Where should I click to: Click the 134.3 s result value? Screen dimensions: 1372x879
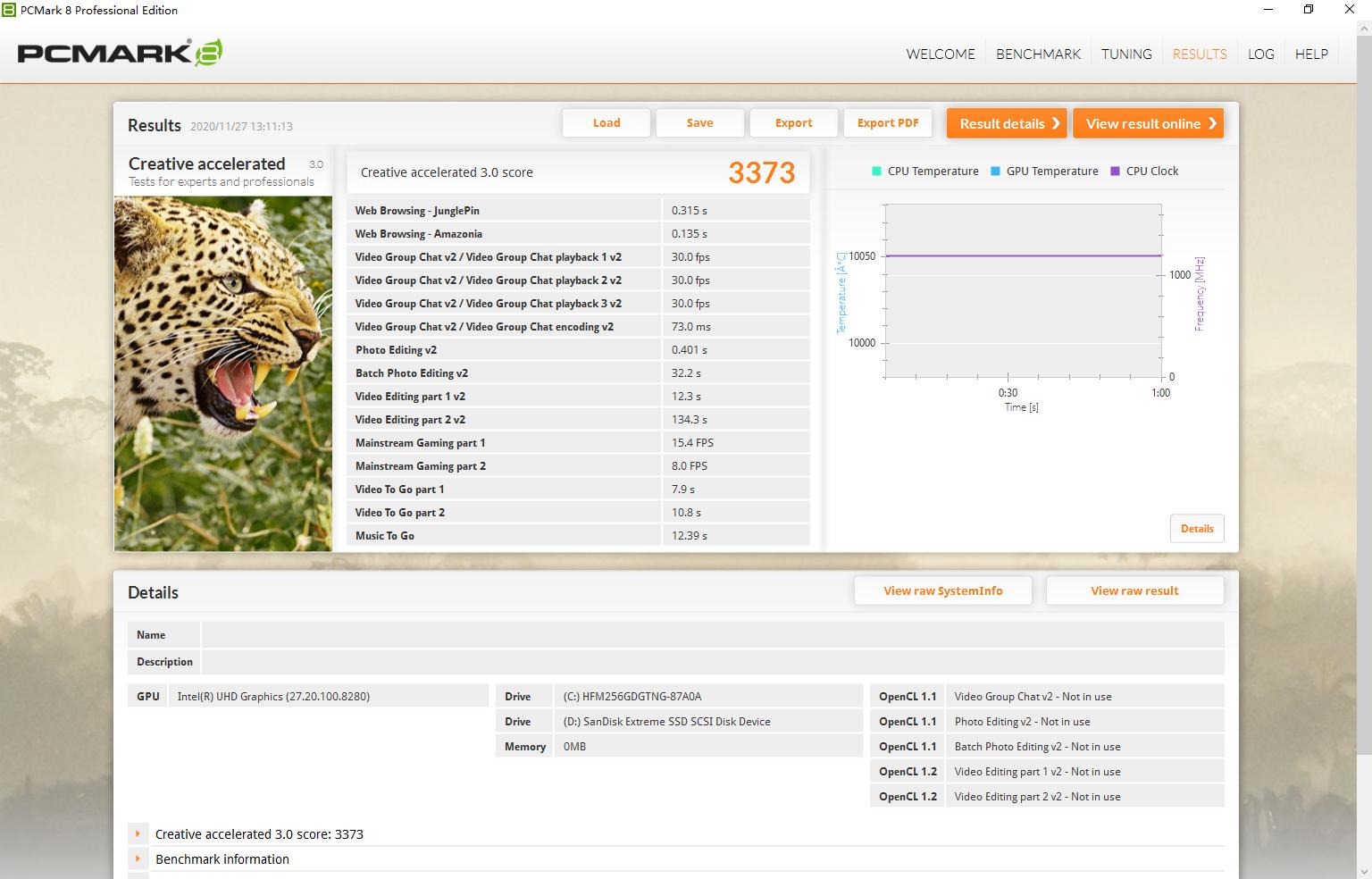[690, 420]
